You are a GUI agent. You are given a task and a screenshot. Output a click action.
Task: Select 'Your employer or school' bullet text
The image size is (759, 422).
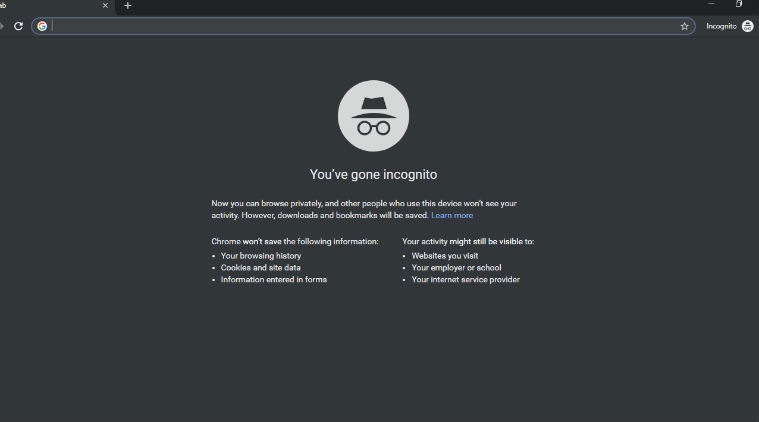coord(456,268)
